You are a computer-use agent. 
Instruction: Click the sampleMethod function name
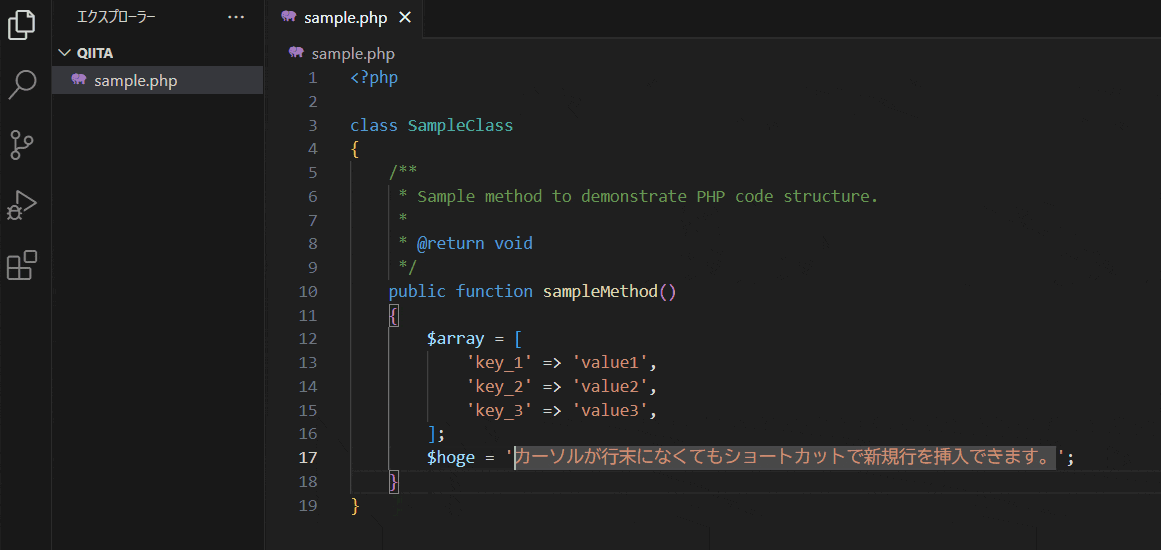point(600,291)
